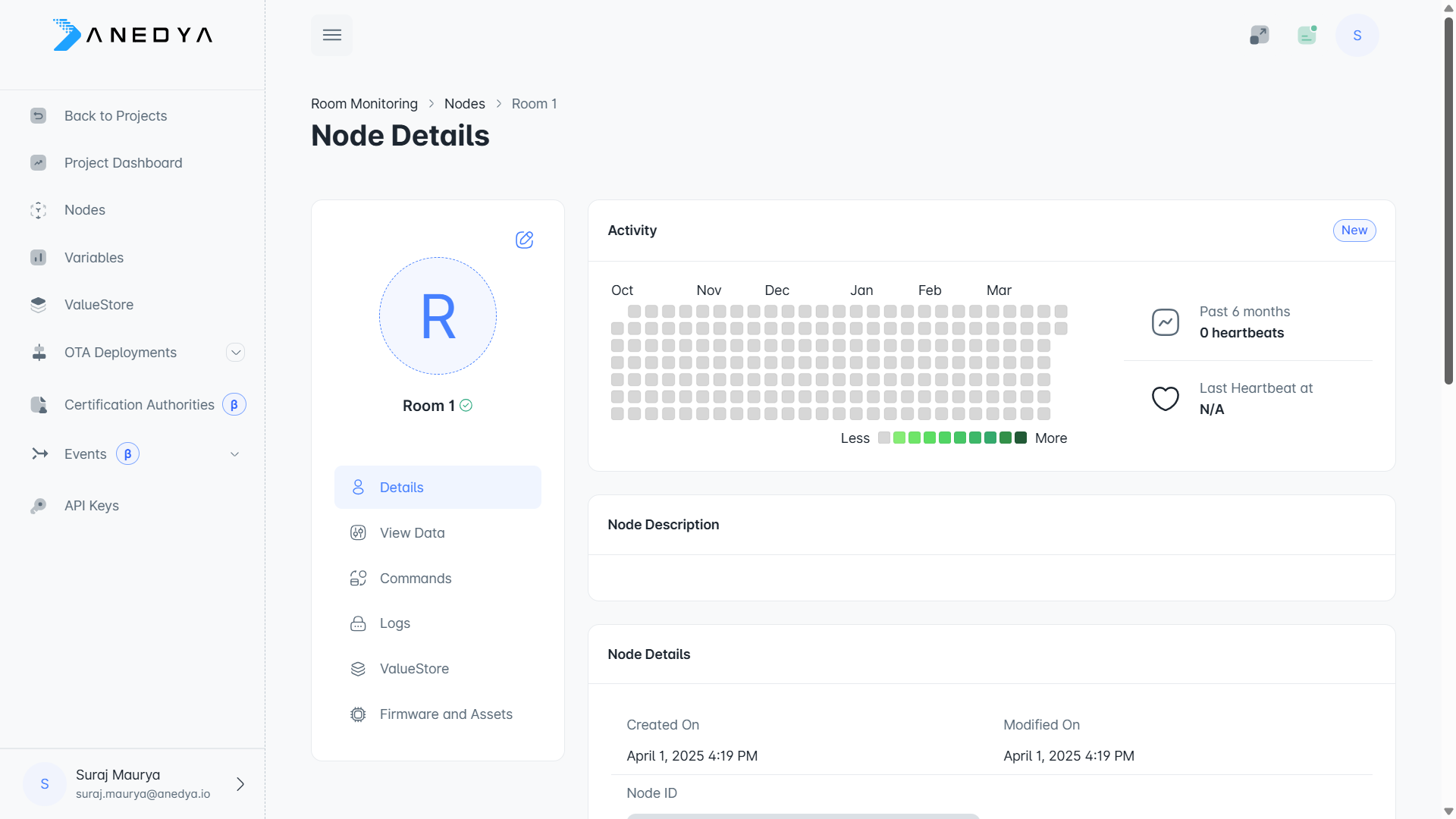Screen dimensions: 1456x819
Task: Click the Back to Projects arrow icon
Action: point(38,115)
